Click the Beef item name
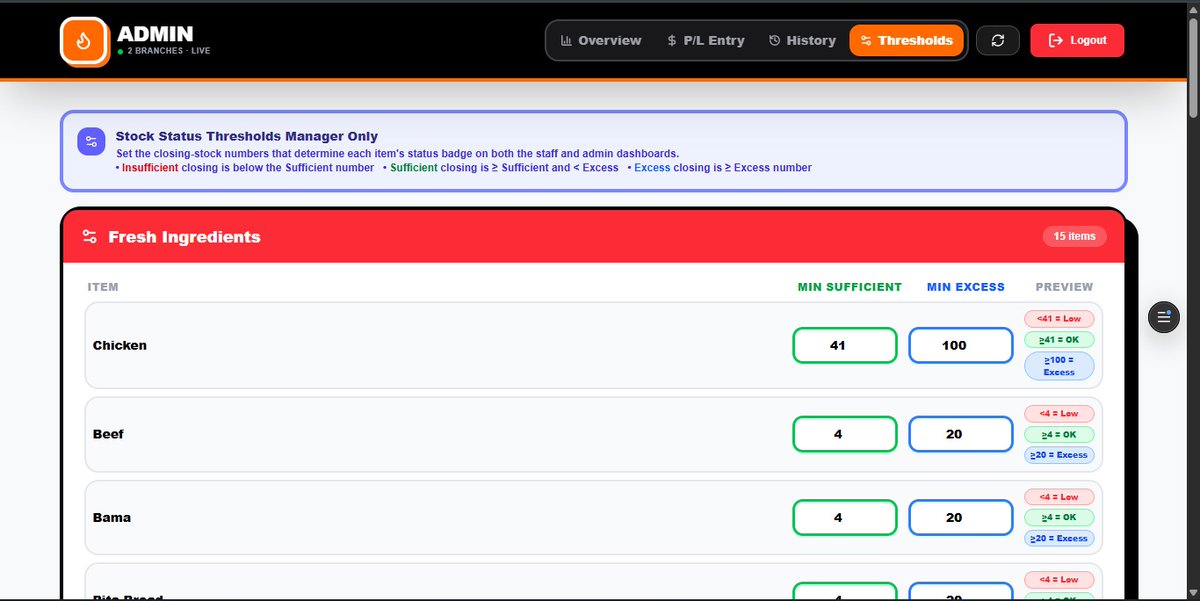The height and width of the screenshot is (601, 1200). (x=108, y=434)
